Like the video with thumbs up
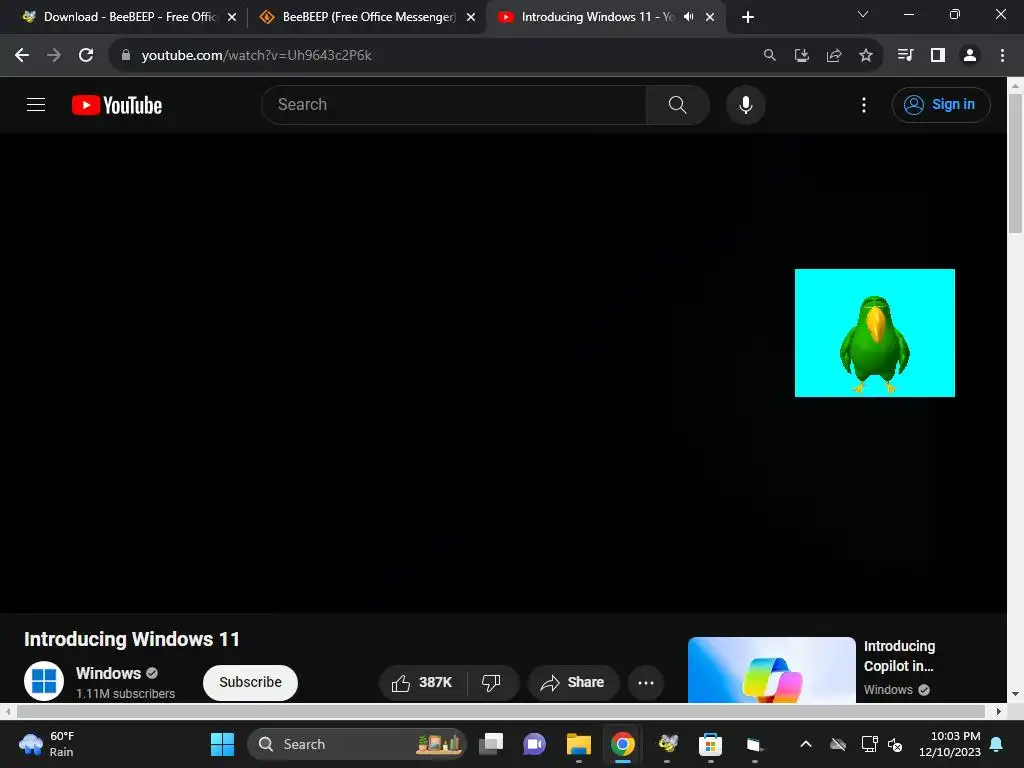The width and height of the screenshot is (1024, 768). (422, 682)
